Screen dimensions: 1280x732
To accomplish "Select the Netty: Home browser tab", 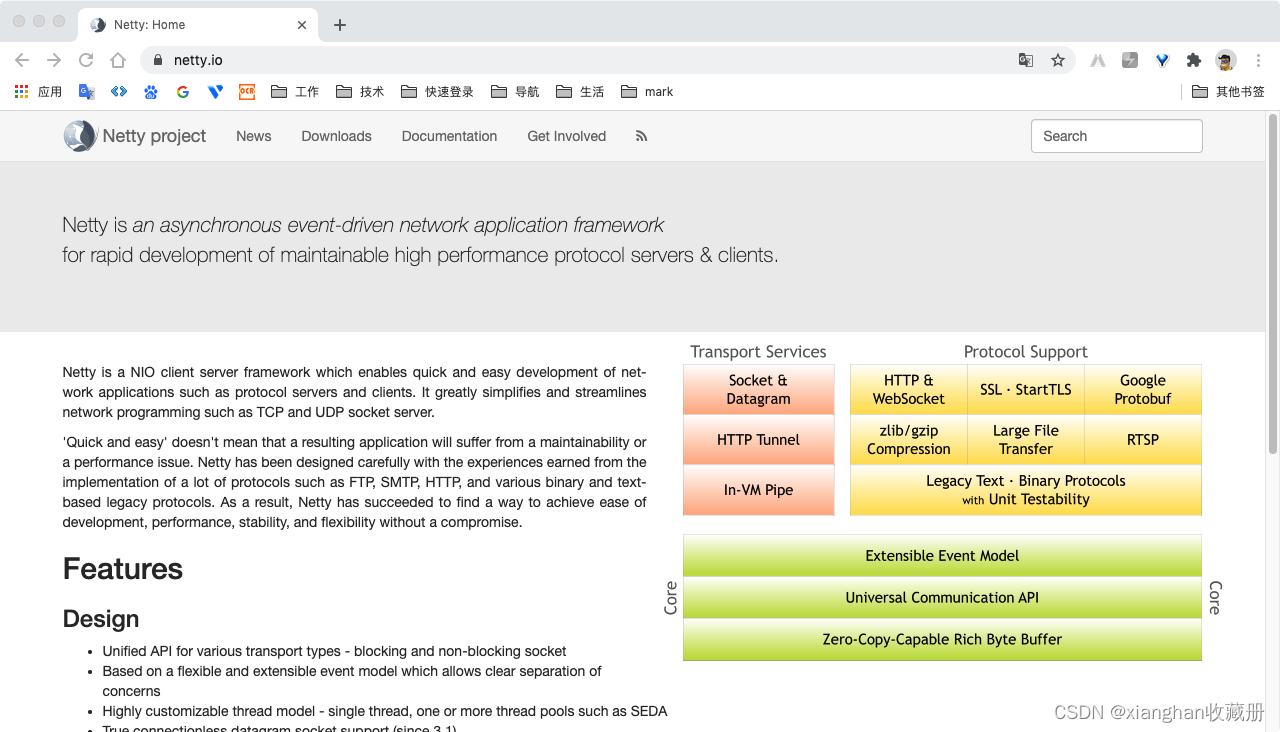I will (200, 25).
